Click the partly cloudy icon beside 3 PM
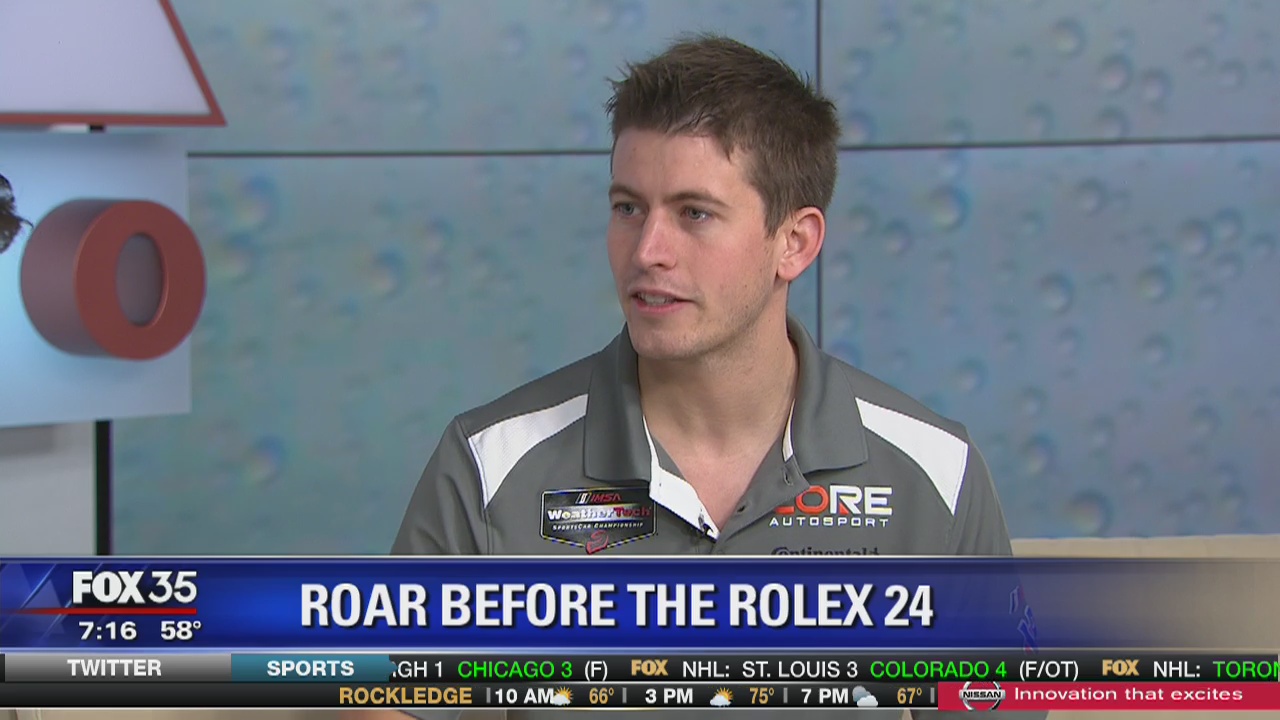Image resolution: width=1280 pixels, height=720 pixels. [721, 697]
